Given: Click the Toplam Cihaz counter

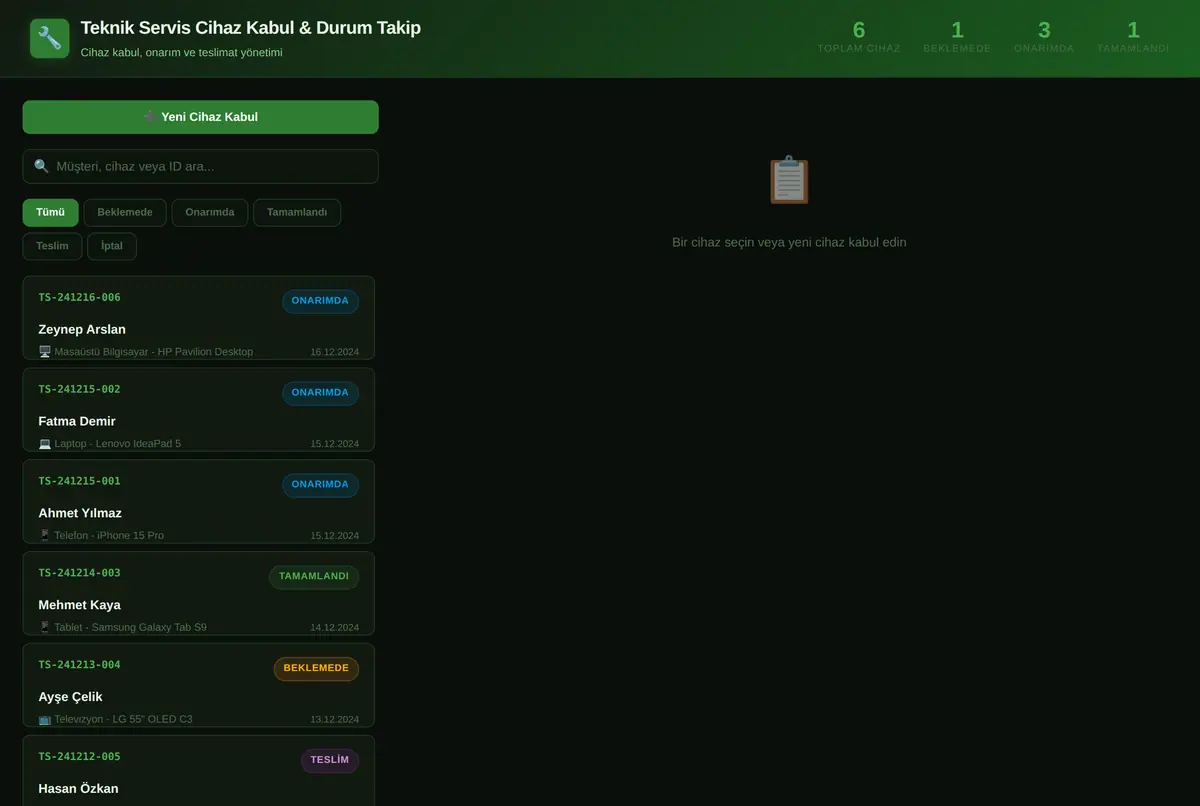Looking at the screenshot, I should pyautogui.click(x=859, y=37).
